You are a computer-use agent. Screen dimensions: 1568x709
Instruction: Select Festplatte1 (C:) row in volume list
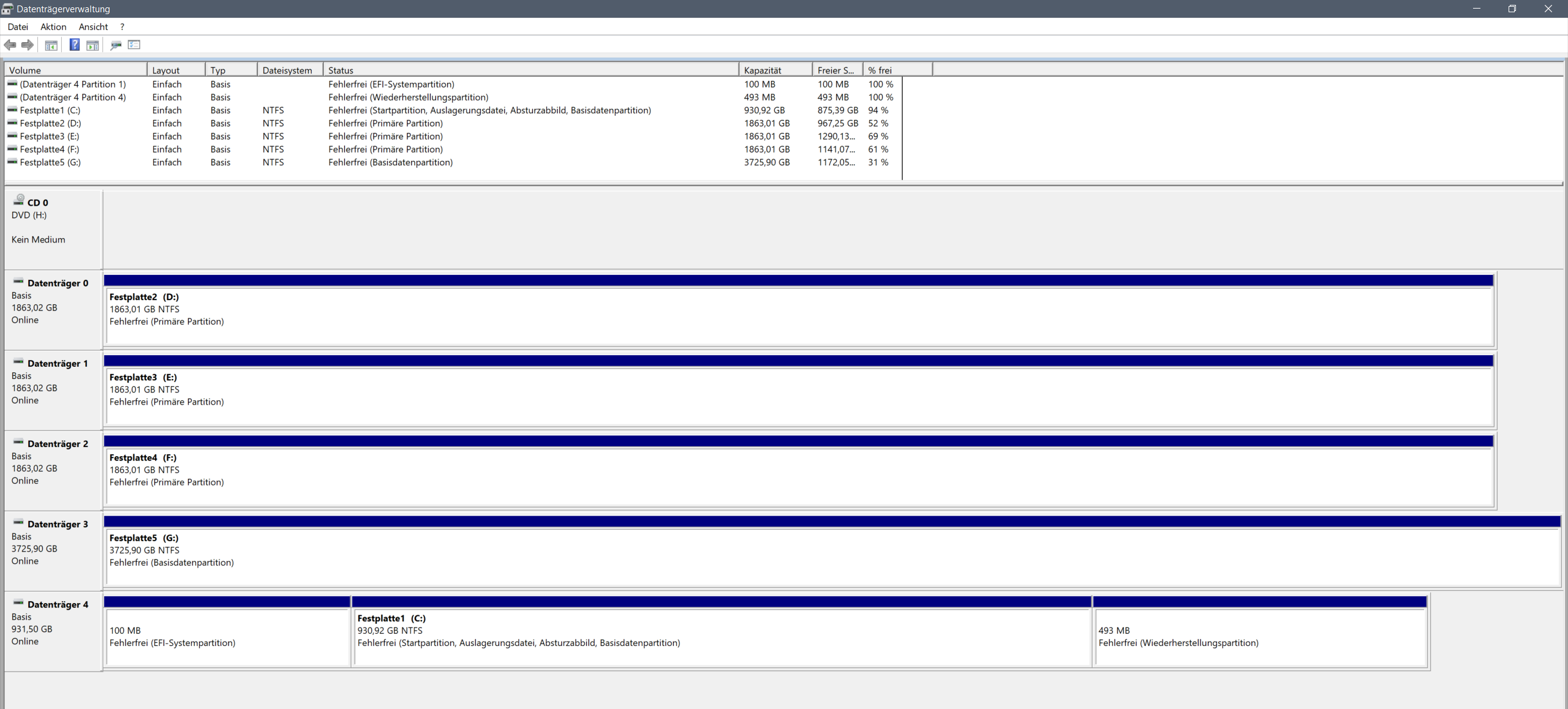coord(50,110)
